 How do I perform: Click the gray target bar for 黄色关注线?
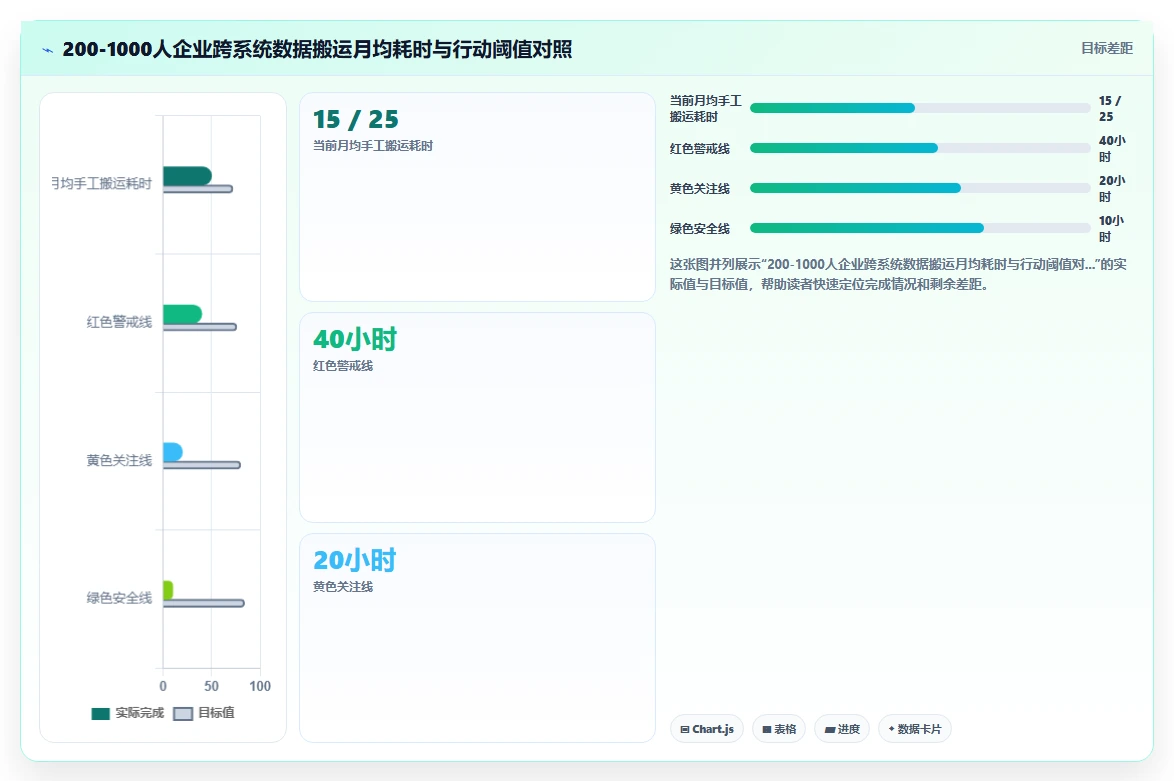coord(201,465)
